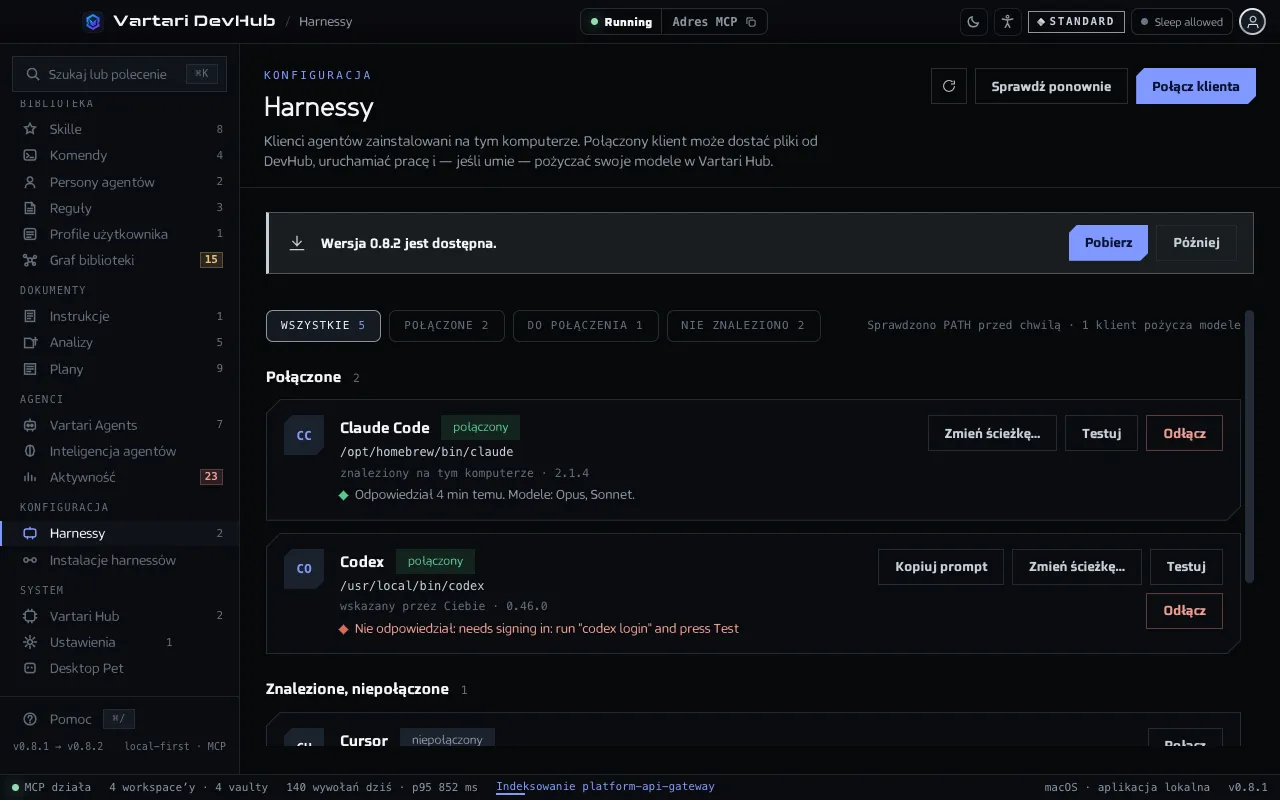Click the Inteligencja agentów icon
The image size is (1280, 800).
click(x=30, y=451)
